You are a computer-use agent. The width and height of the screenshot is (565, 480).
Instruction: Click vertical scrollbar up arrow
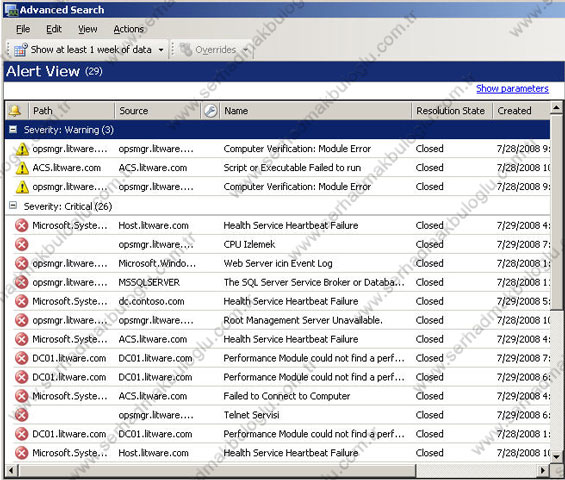[556, 108]
